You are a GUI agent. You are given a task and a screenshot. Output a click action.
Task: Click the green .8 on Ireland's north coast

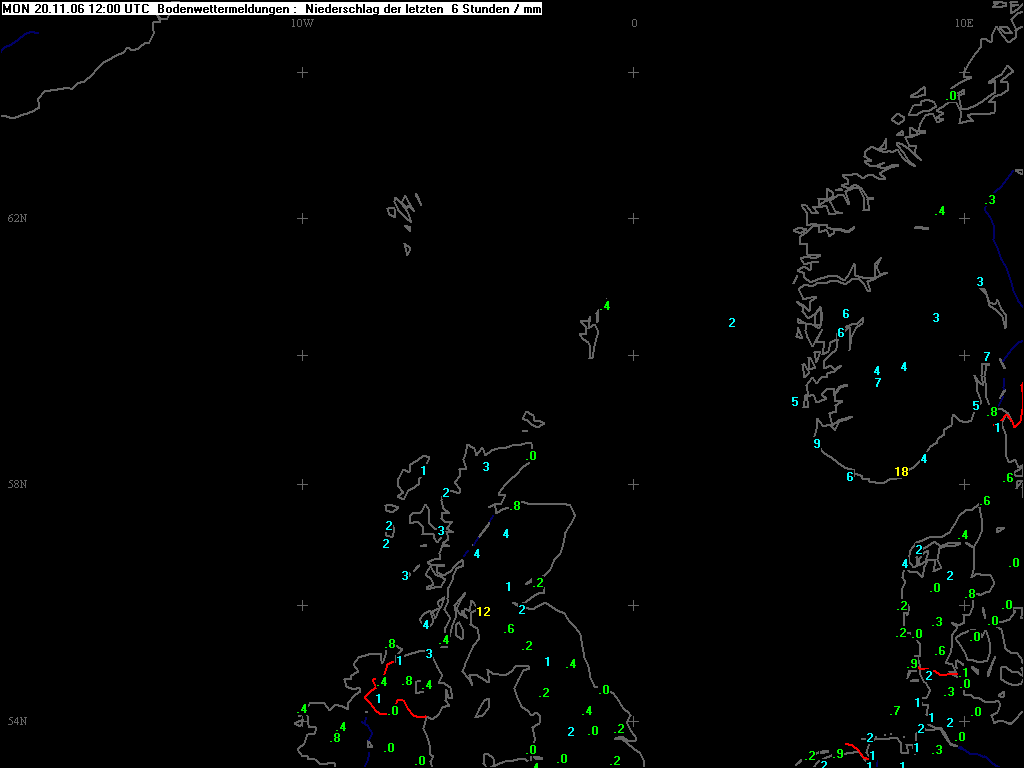[x=391, y=643]
